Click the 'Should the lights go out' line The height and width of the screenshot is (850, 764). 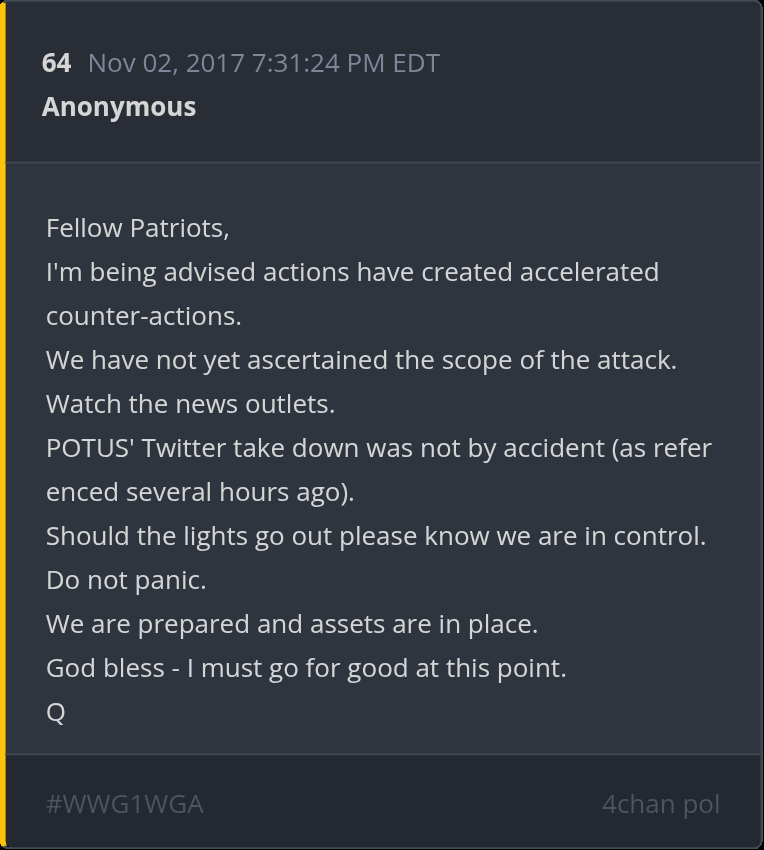(x=376, y=536)
